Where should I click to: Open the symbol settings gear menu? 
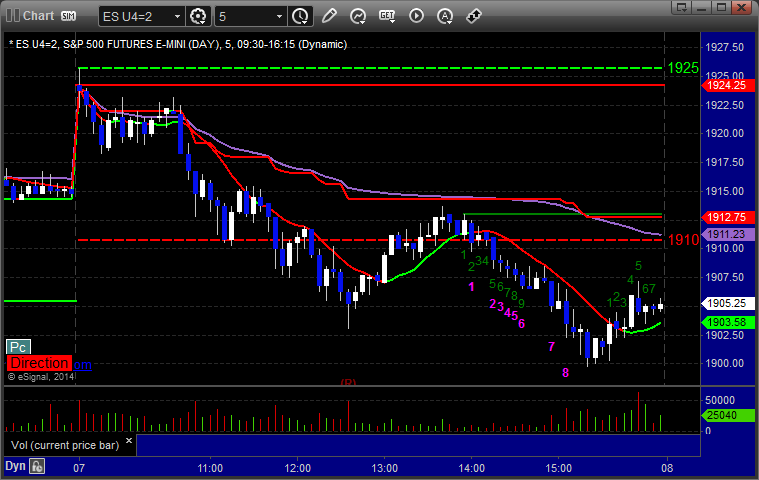pos(198,16)
